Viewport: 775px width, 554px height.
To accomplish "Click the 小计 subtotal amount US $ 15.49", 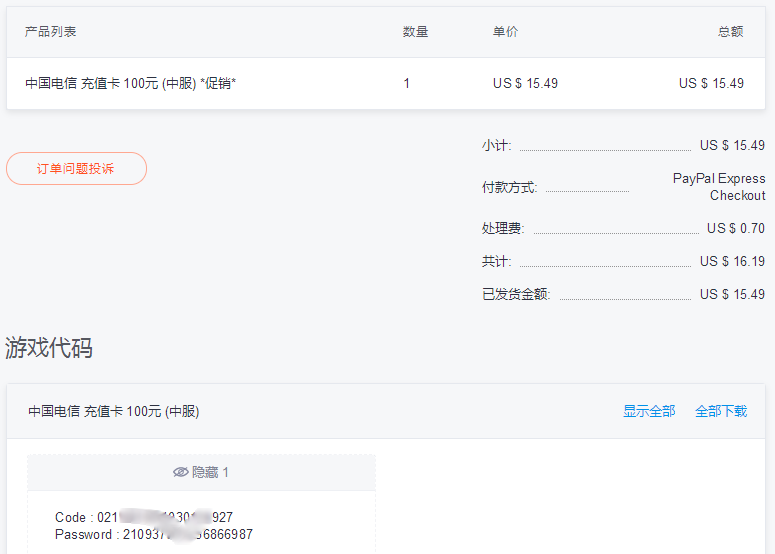I will coord(732,145).
